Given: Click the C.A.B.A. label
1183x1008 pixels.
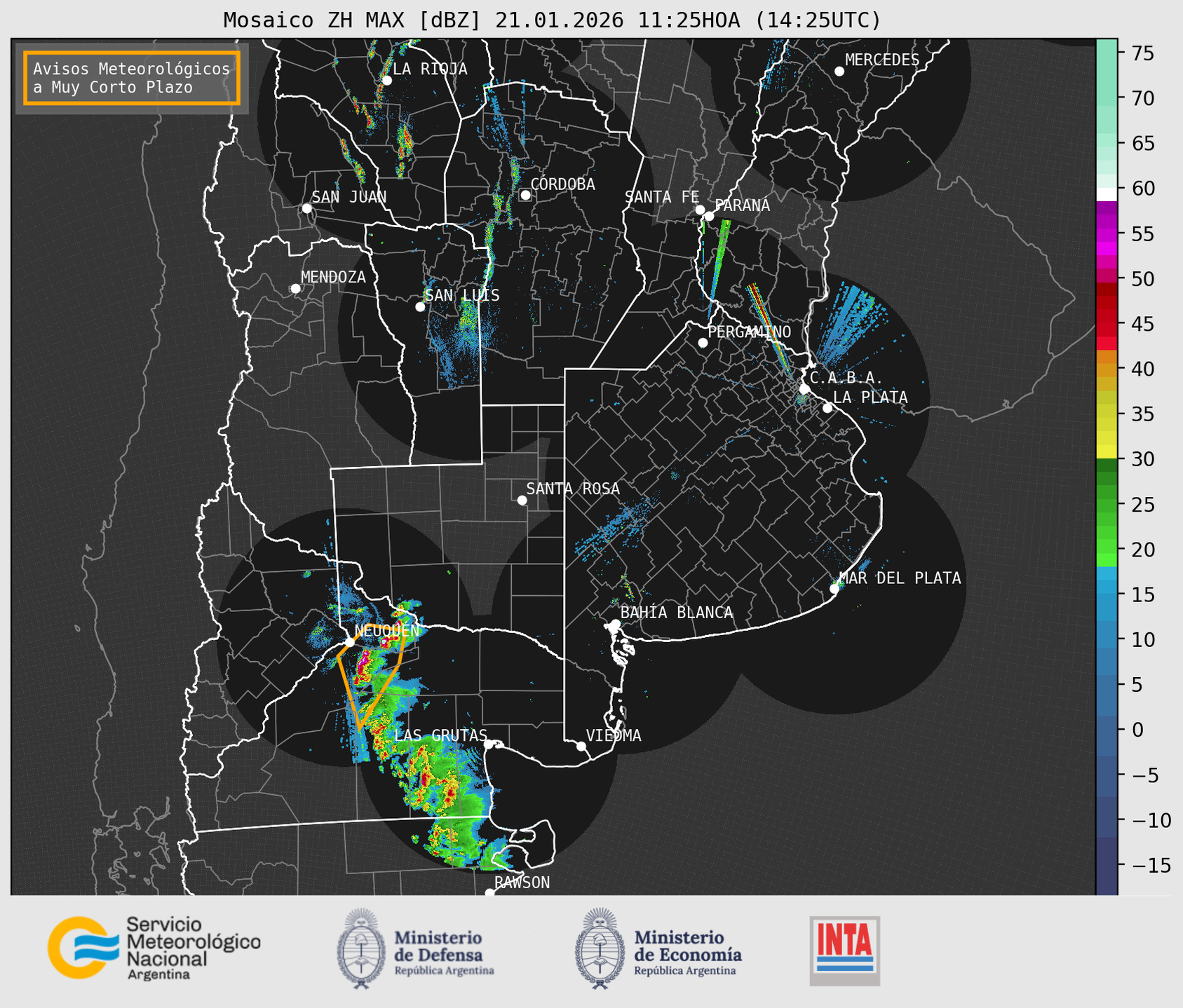Looking at the screenshot, I should coord(846,378).
